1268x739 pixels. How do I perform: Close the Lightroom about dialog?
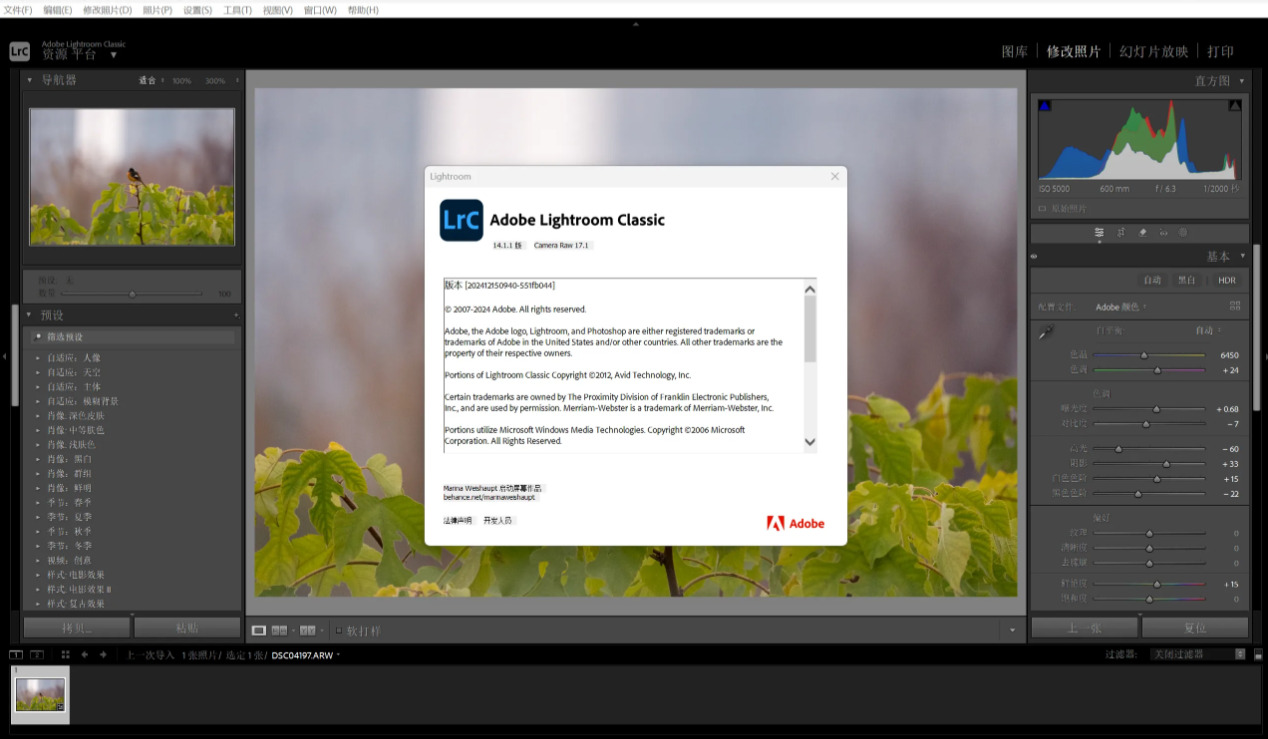(835, 176)
